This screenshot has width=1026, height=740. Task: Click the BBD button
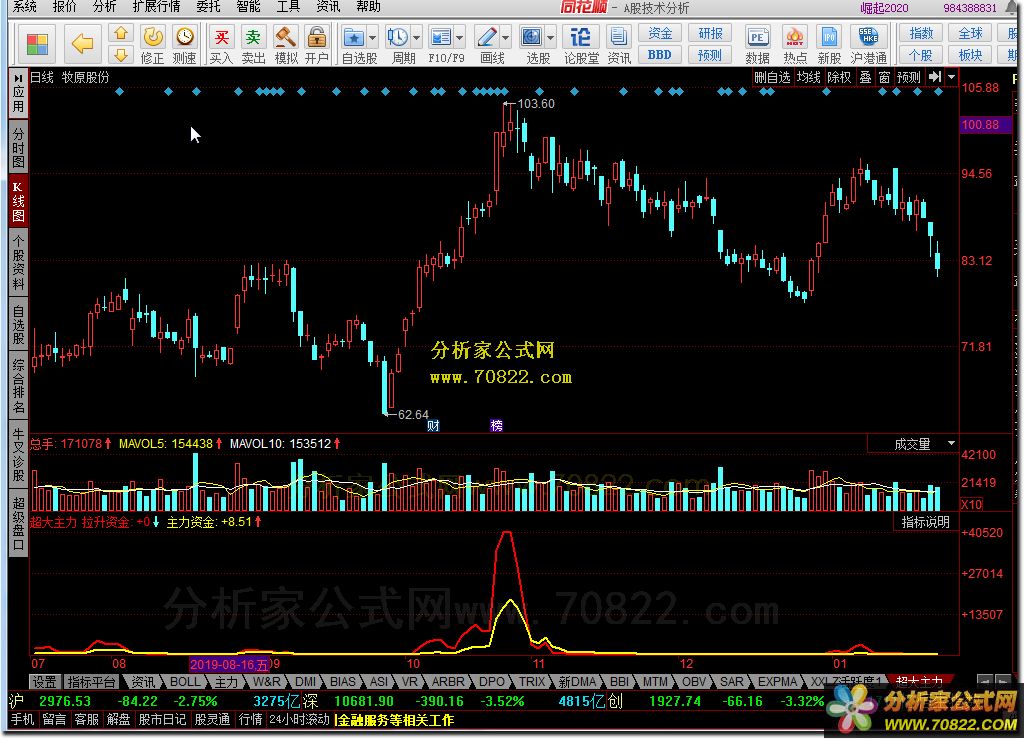pos(660,55)
